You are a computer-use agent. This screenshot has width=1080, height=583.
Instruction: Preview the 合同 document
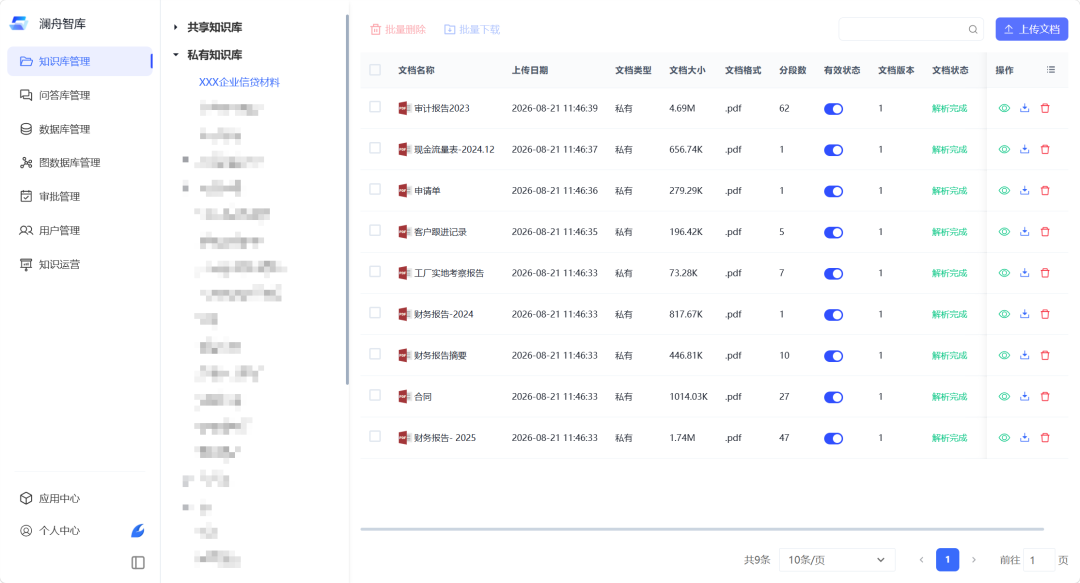(1004, 397)
